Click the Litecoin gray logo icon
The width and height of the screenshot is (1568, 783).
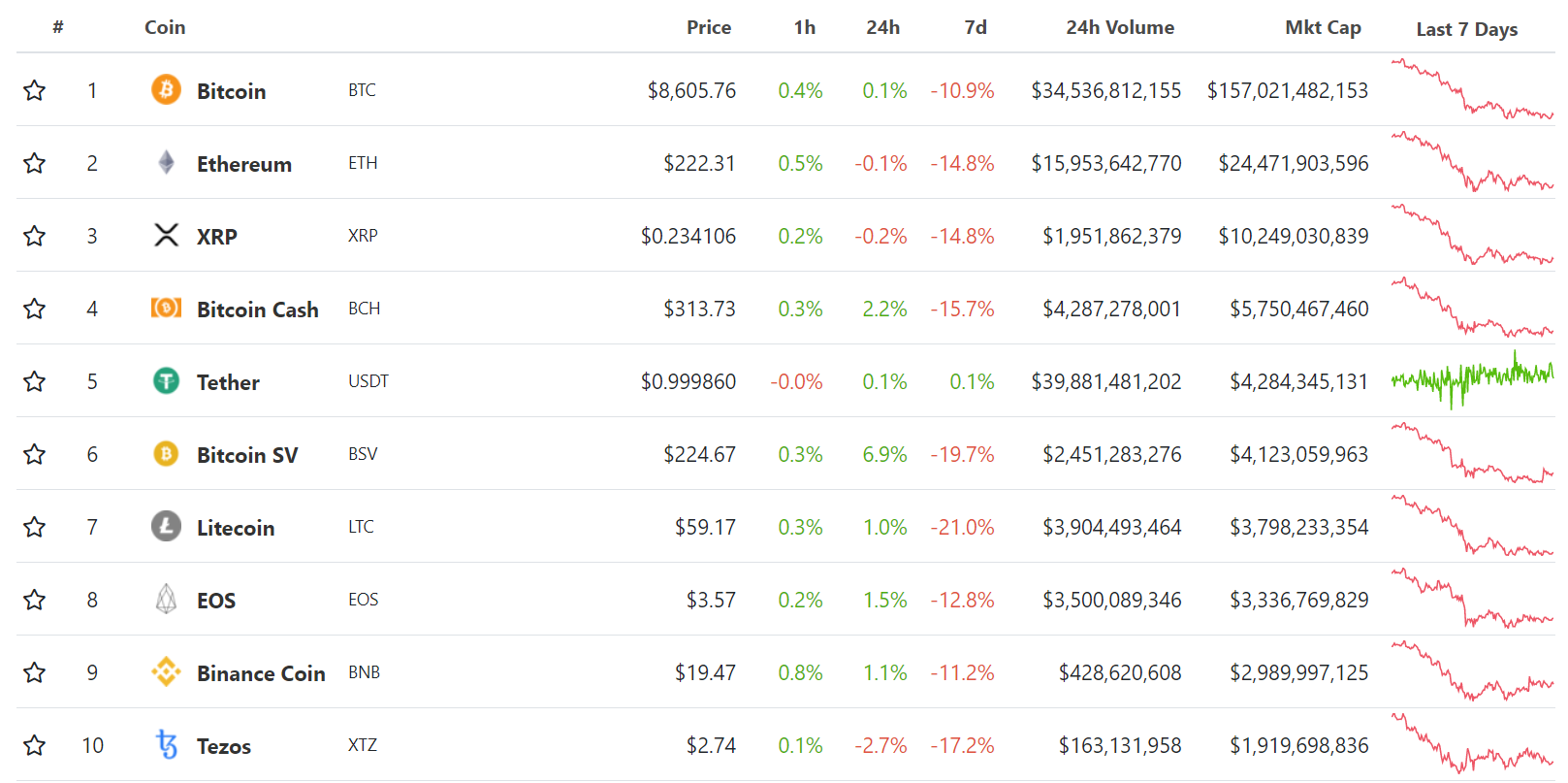click(166, 527)
